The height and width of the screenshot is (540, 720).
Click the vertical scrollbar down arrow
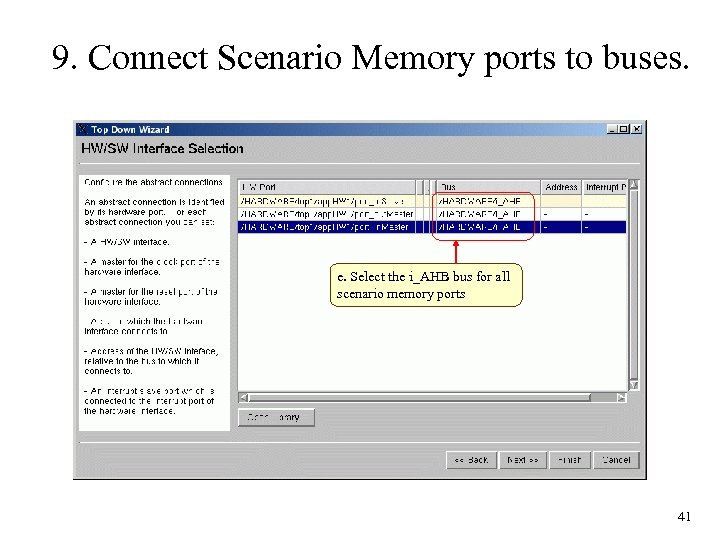(634, 385)
